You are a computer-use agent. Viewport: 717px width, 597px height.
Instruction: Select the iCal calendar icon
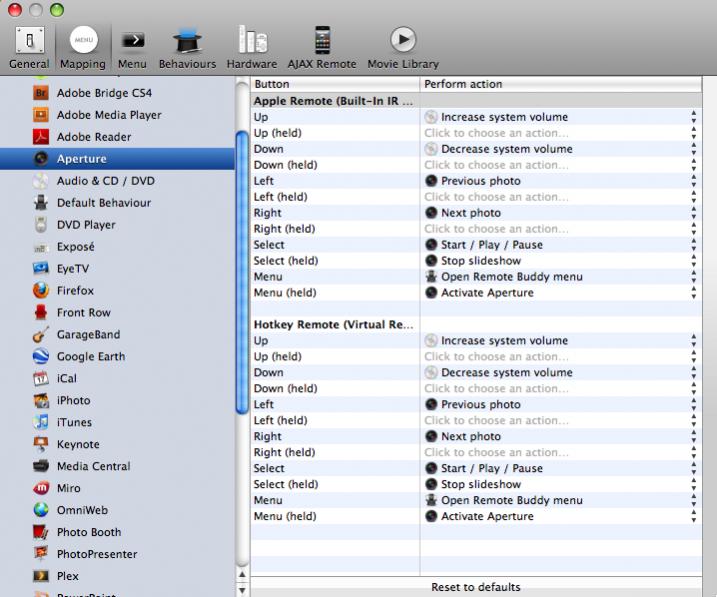pyautogui.click(x=41, y=378)
